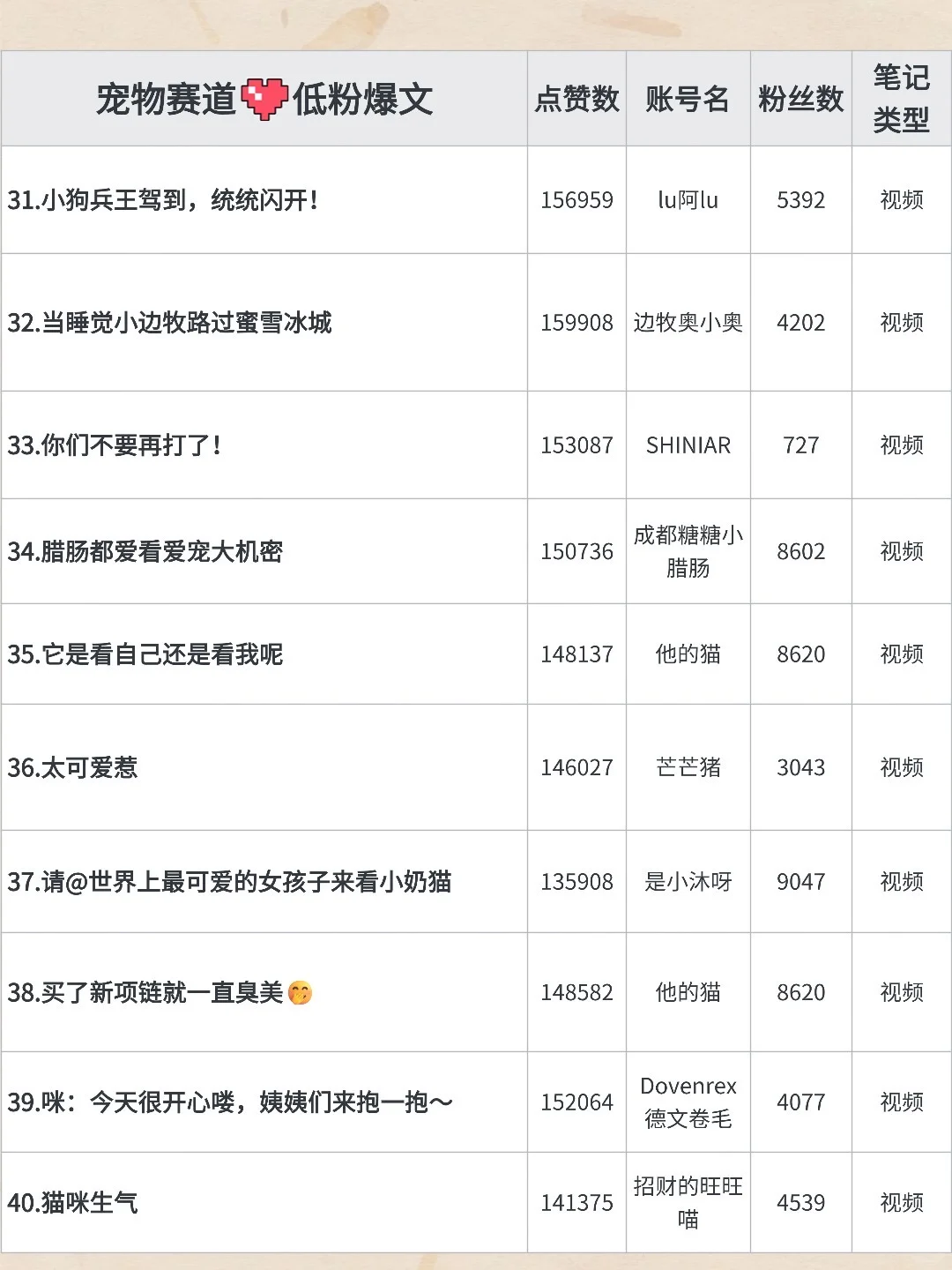Click the account 招财的旺旺喵
This screenshot has height=1270, width=952.
pyautogui.click(x=688, y=1201)
